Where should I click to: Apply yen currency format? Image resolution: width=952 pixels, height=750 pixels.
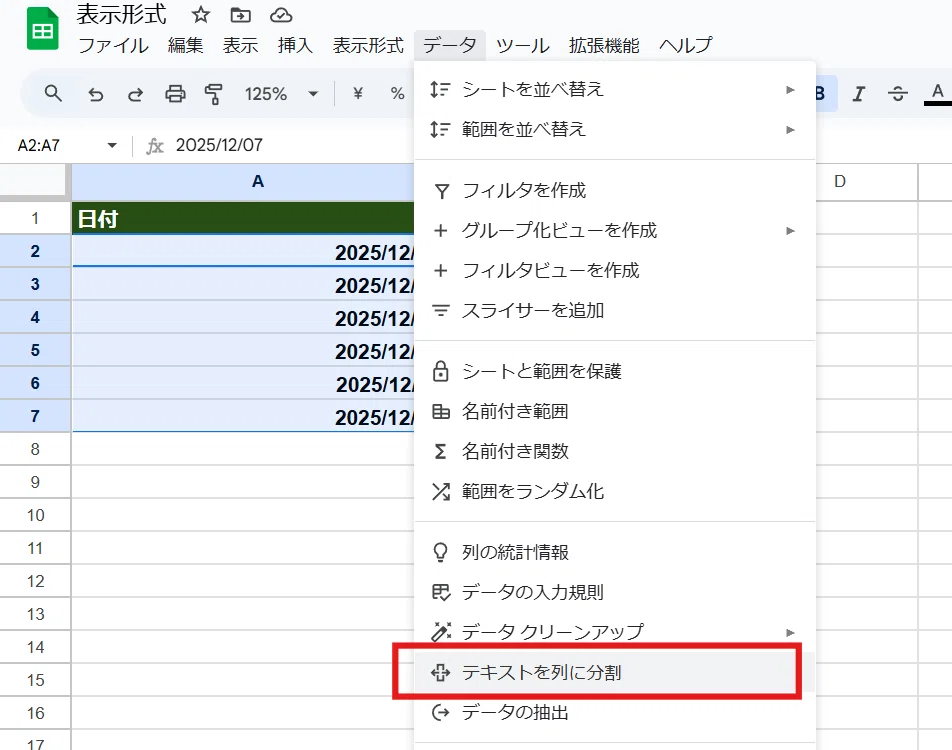pos(358,94)
